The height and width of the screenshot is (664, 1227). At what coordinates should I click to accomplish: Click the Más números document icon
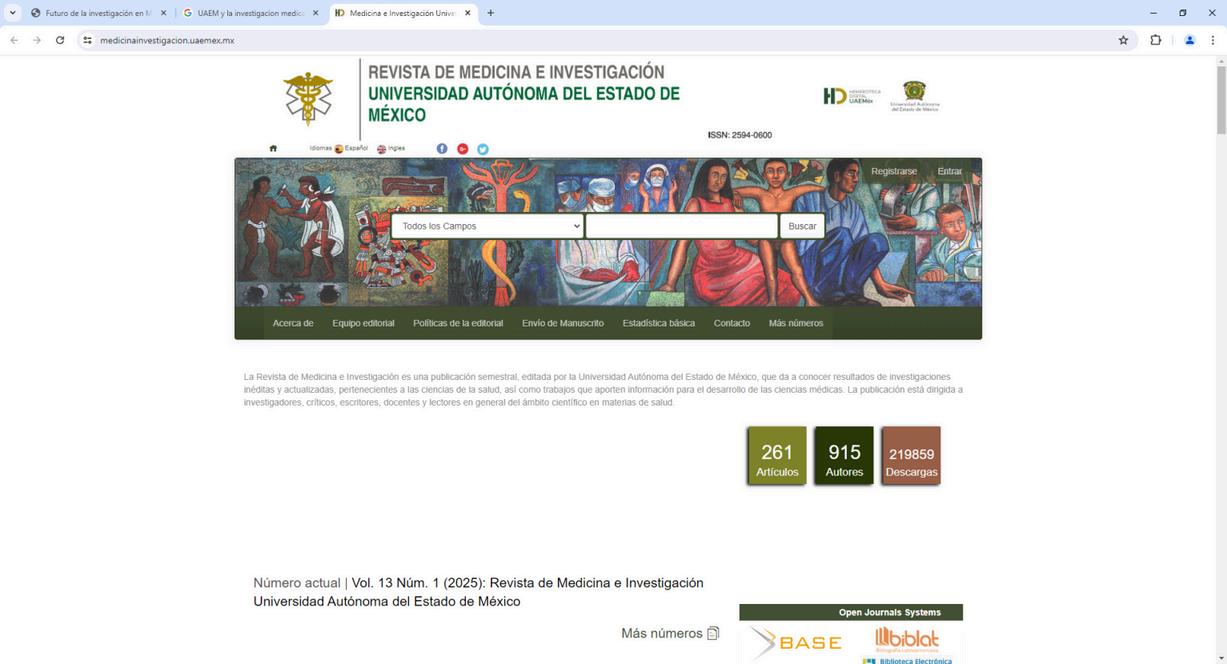click(713, 633)
